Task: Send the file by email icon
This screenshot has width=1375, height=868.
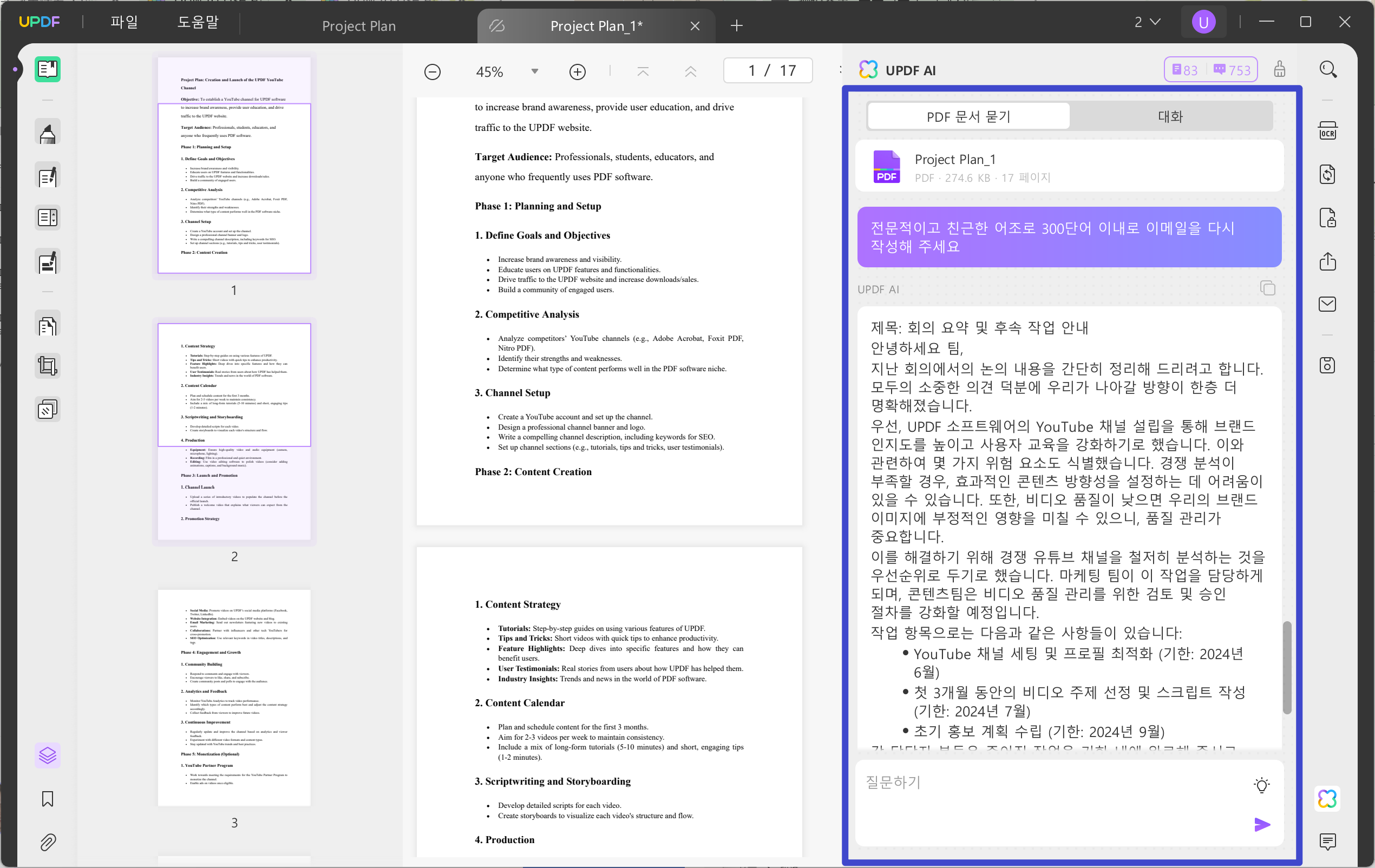Action: pos(1327,304)
